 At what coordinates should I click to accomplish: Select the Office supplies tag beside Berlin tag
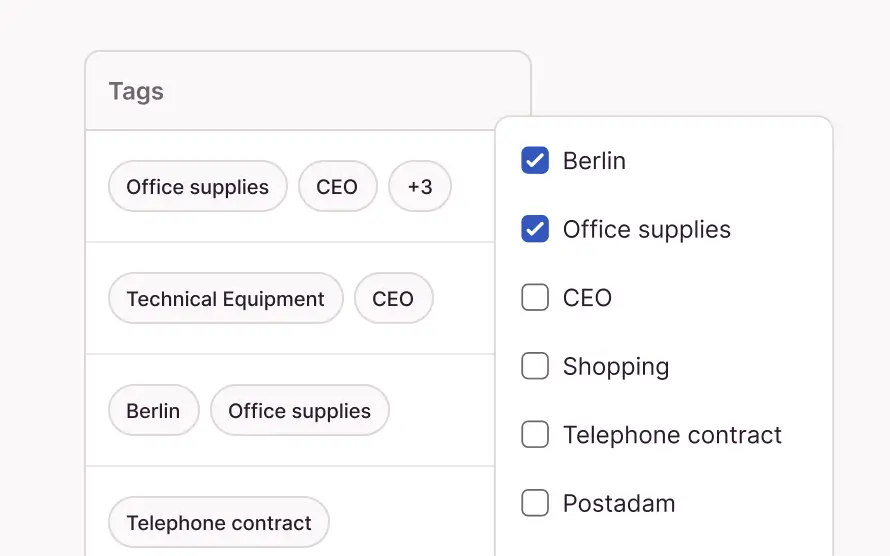coord(299,411)
